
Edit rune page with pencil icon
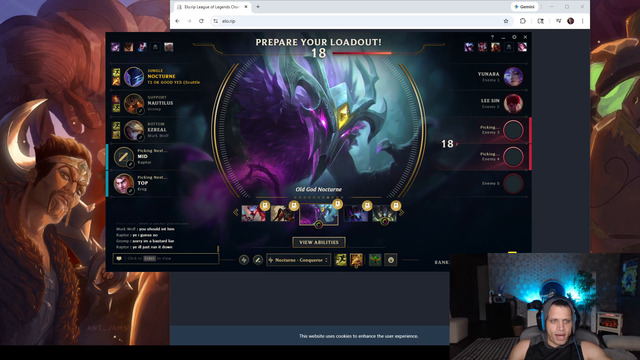[x=258, y=260]
